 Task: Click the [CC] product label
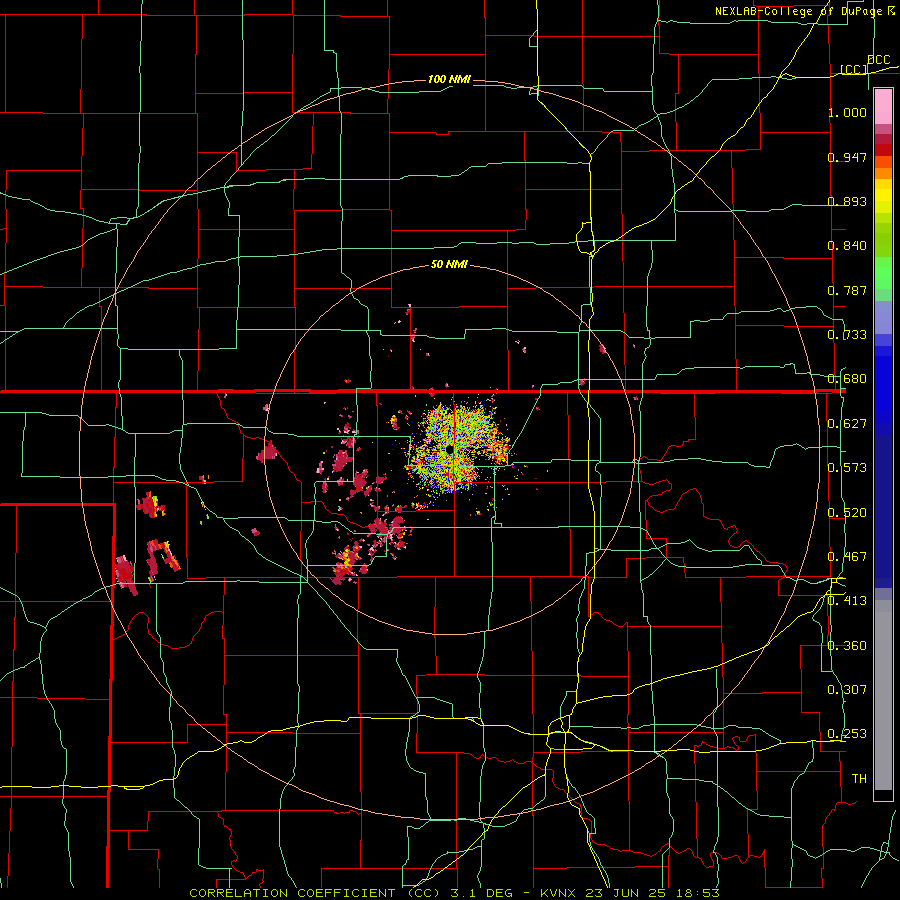(x=854, y=69)
